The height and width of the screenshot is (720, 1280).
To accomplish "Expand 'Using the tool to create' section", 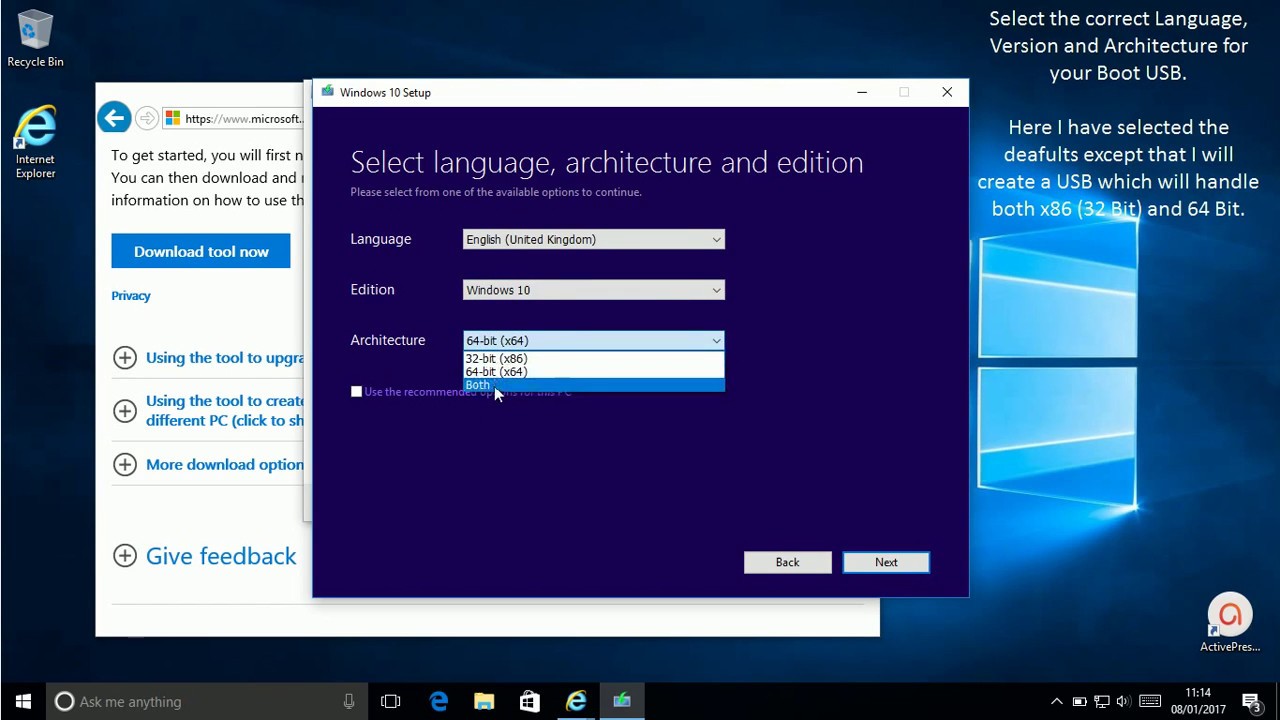I will coord(125,411).
